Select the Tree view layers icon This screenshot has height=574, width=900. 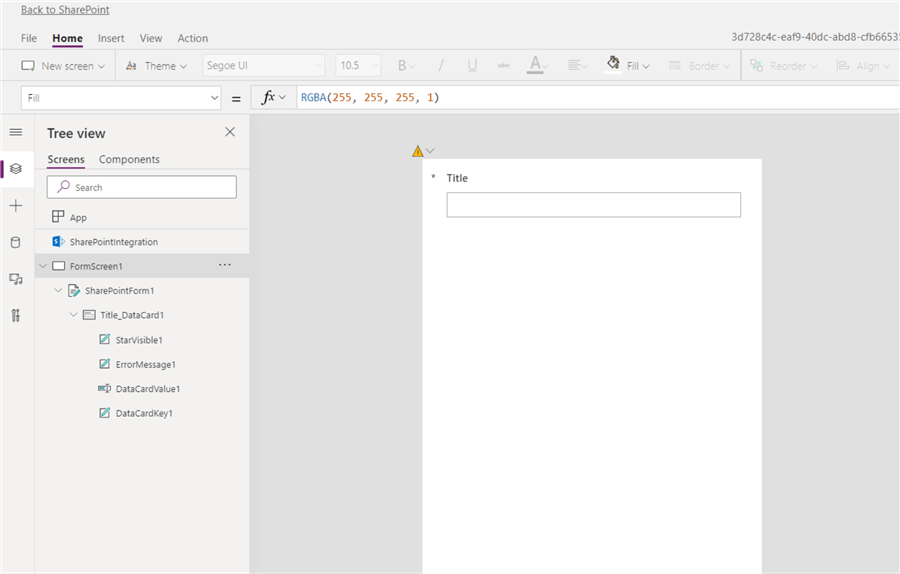click(x=16, y=169)
